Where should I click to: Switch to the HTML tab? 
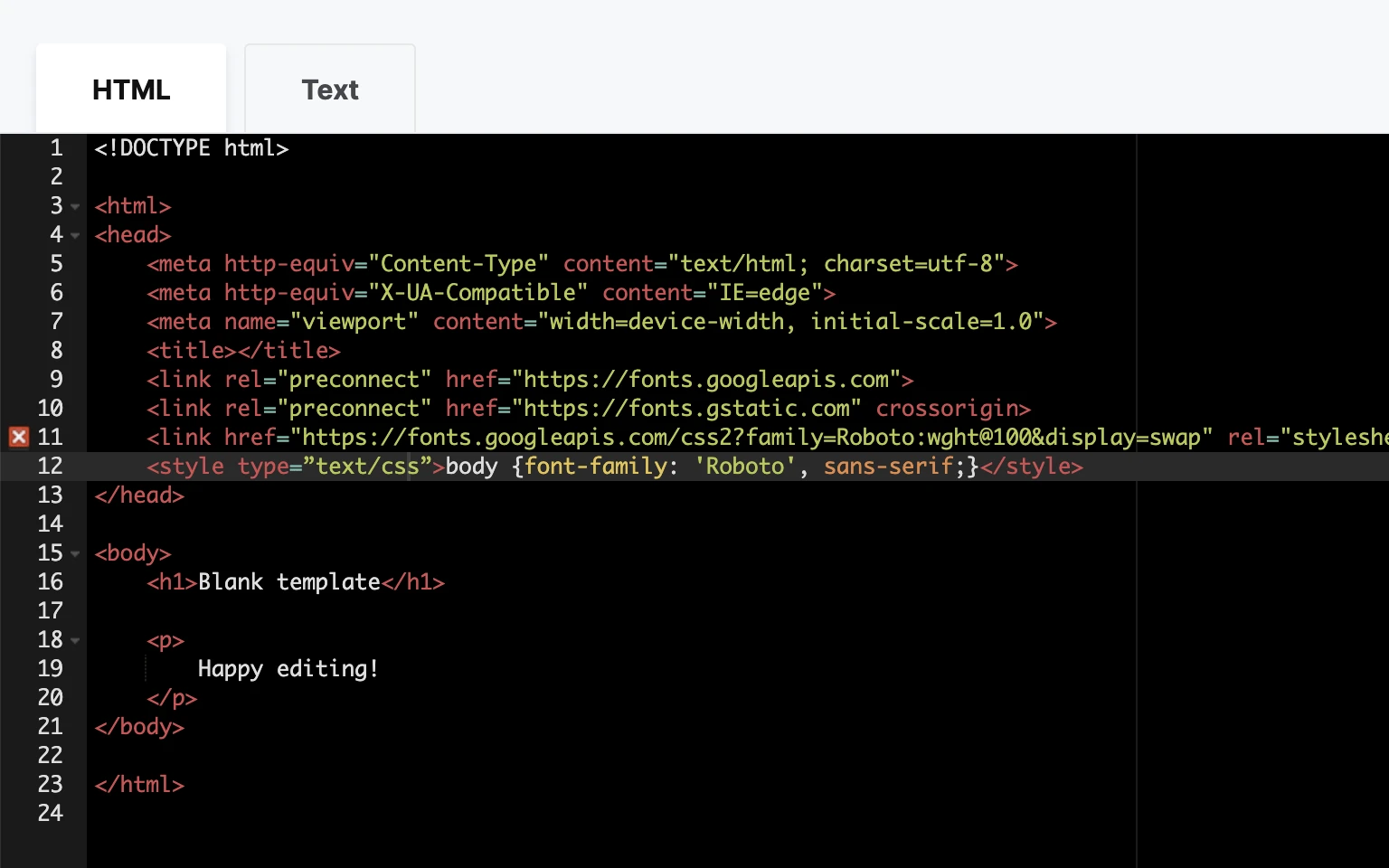131,90
